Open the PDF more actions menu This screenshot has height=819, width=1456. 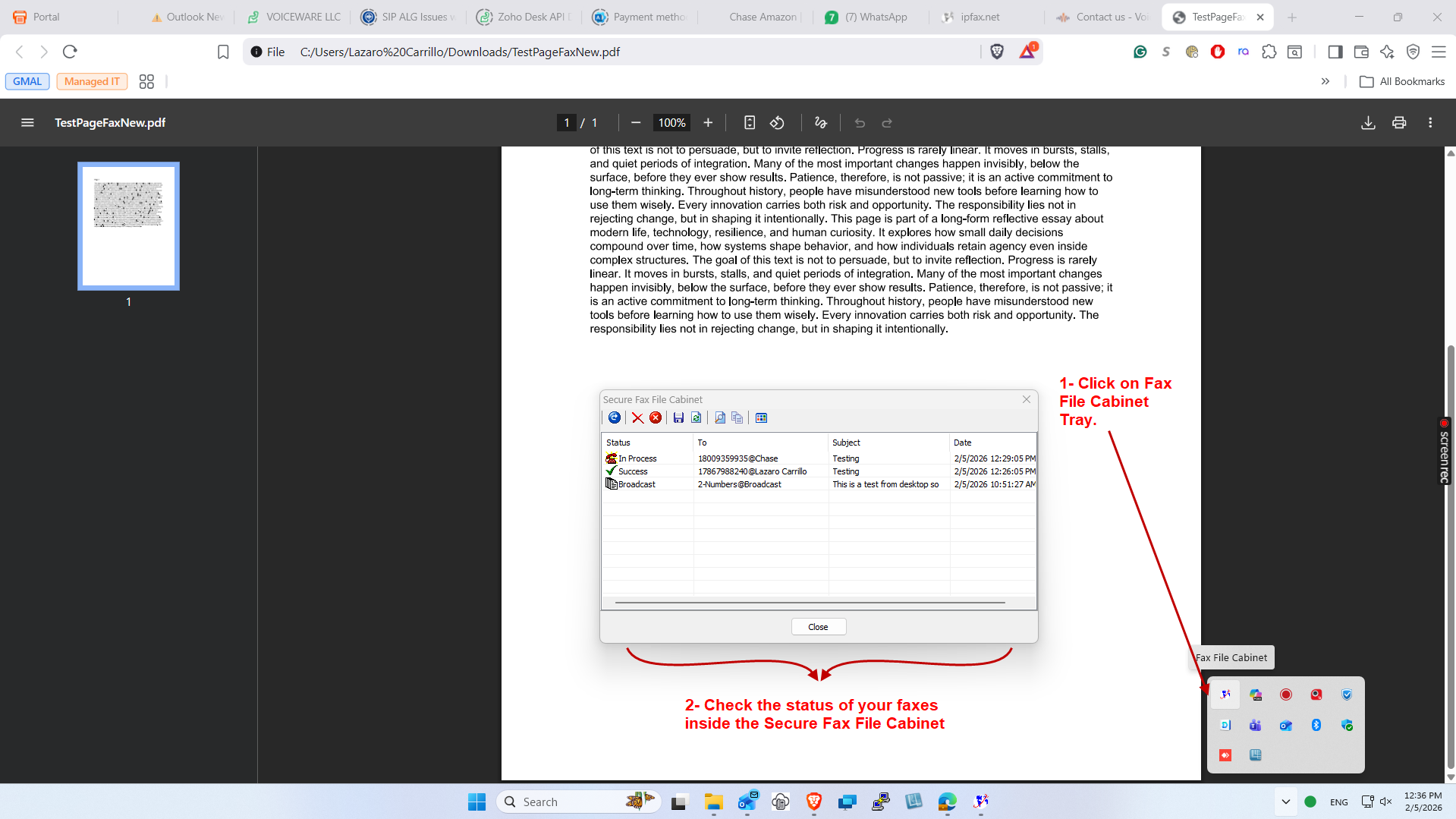(1430, 123)
